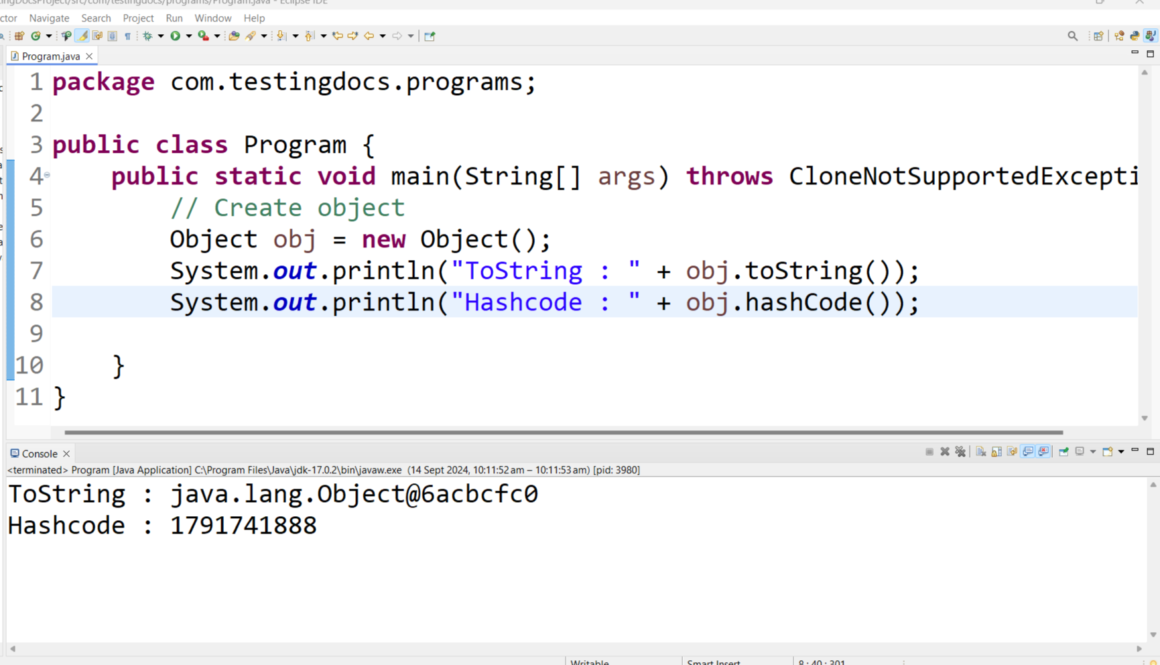The width and height of the screenshot is (1160, 665).
Task: Collapse the main method fold marker
Action: pos(46,176)
